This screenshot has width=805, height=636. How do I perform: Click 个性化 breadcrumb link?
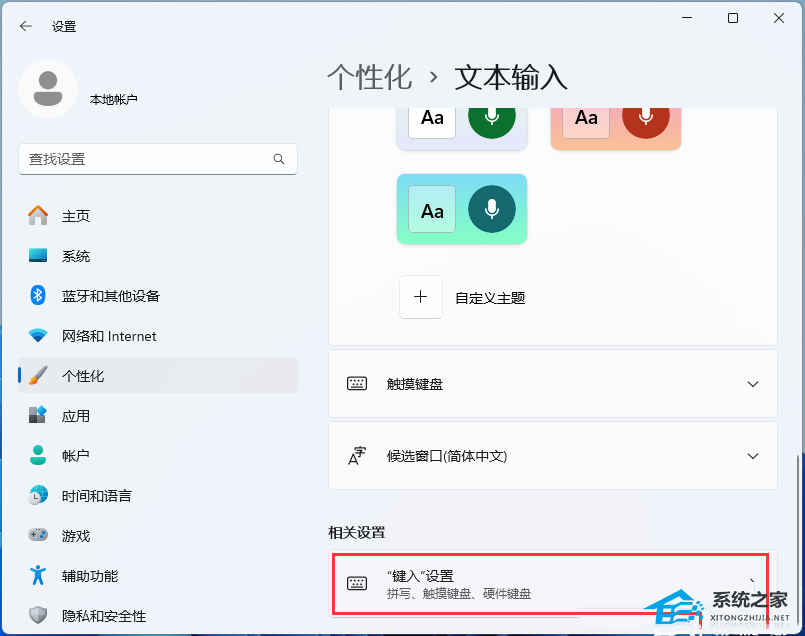point(370,78)
